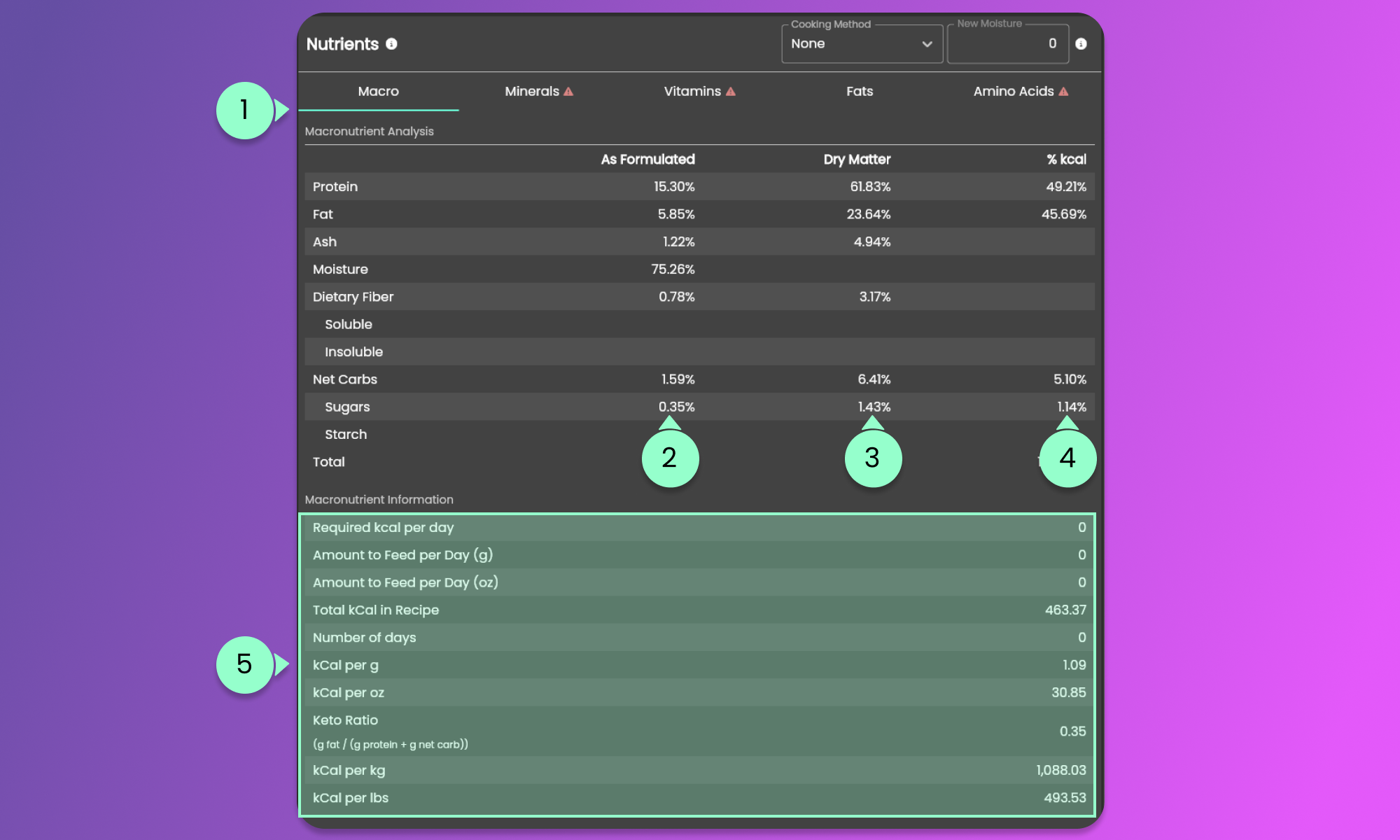Click the warning triangle on Minerals tab
1400x840 pixels.
click(x=568, y=92)
